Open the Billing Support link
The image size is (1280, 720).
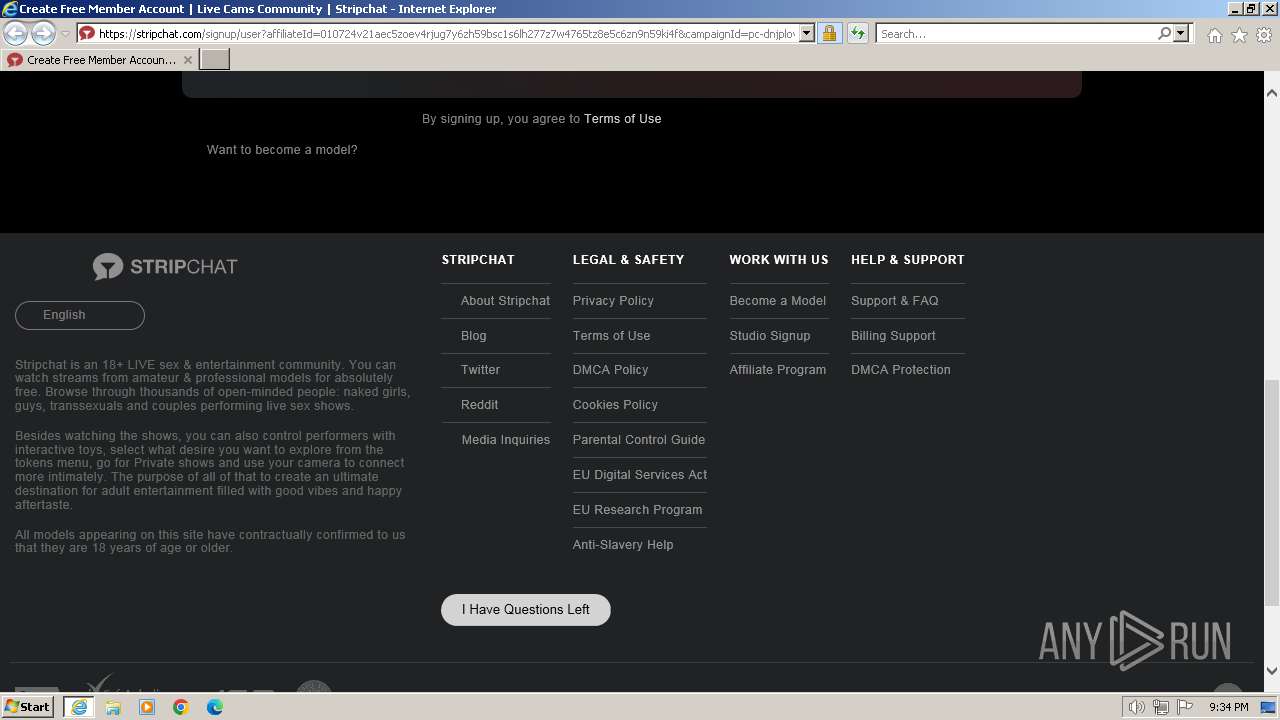[x=893, y=336]
